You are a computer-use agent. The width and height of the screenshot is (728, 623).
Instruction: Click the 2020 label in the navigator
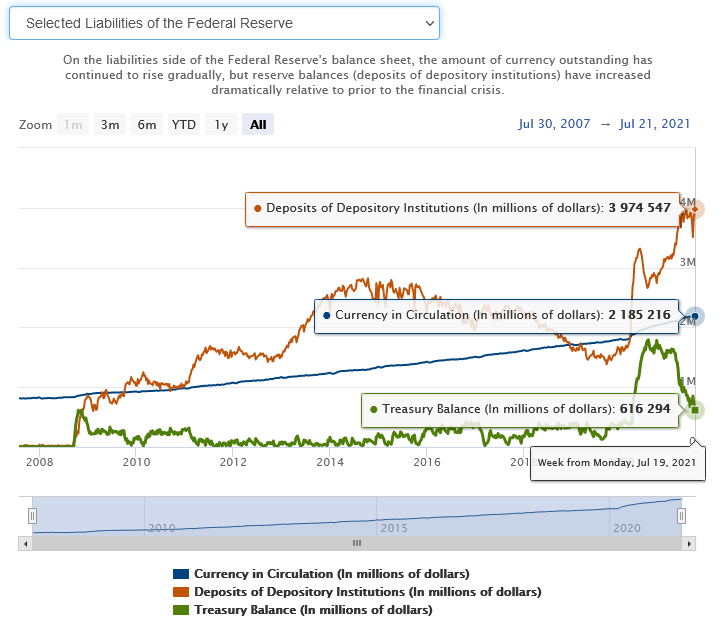(627, 528)
